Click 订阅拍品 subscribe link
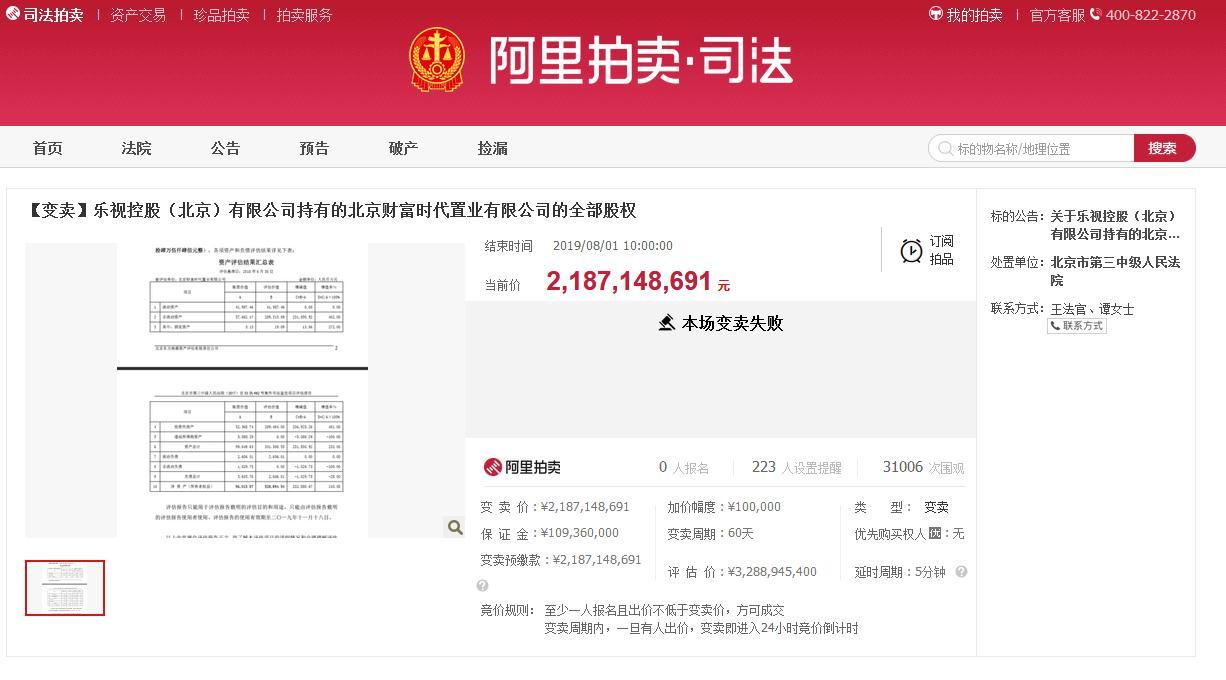Image resolution: width=1226 pixels, height=680 pixels. coord(942,250)
